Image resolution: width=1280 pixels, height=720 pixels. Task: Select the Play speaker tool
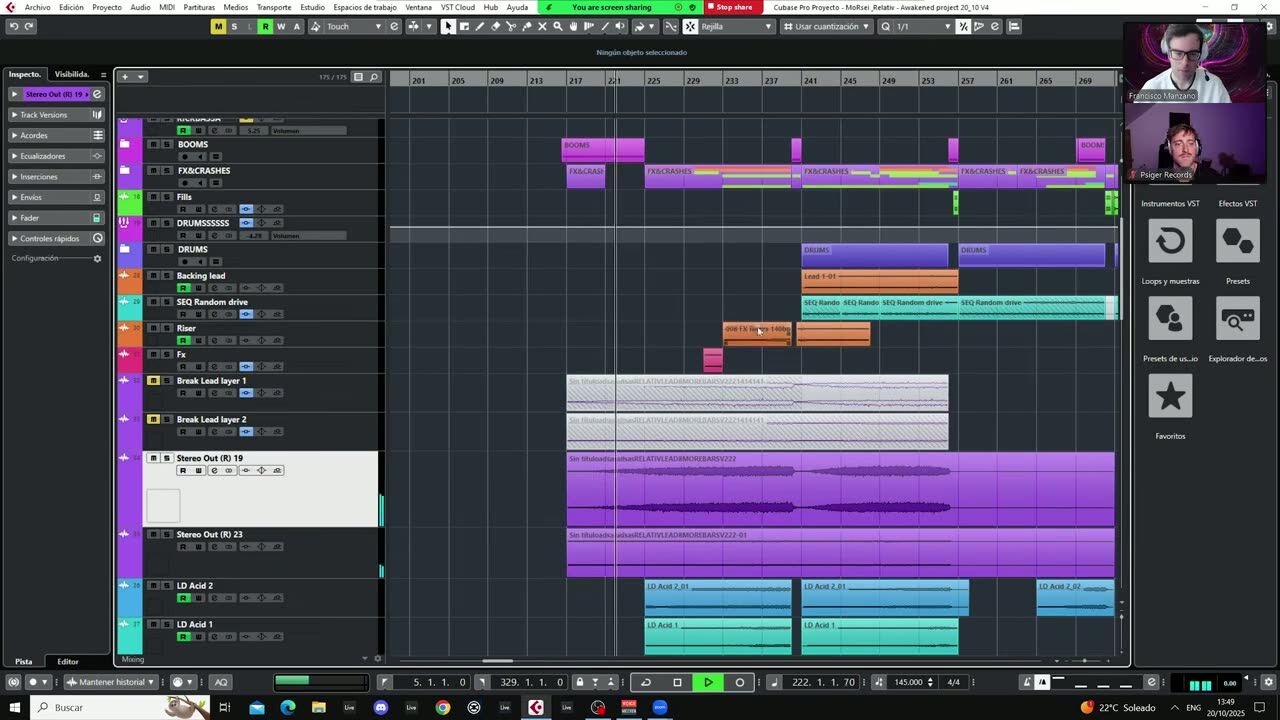click(619, 26)
